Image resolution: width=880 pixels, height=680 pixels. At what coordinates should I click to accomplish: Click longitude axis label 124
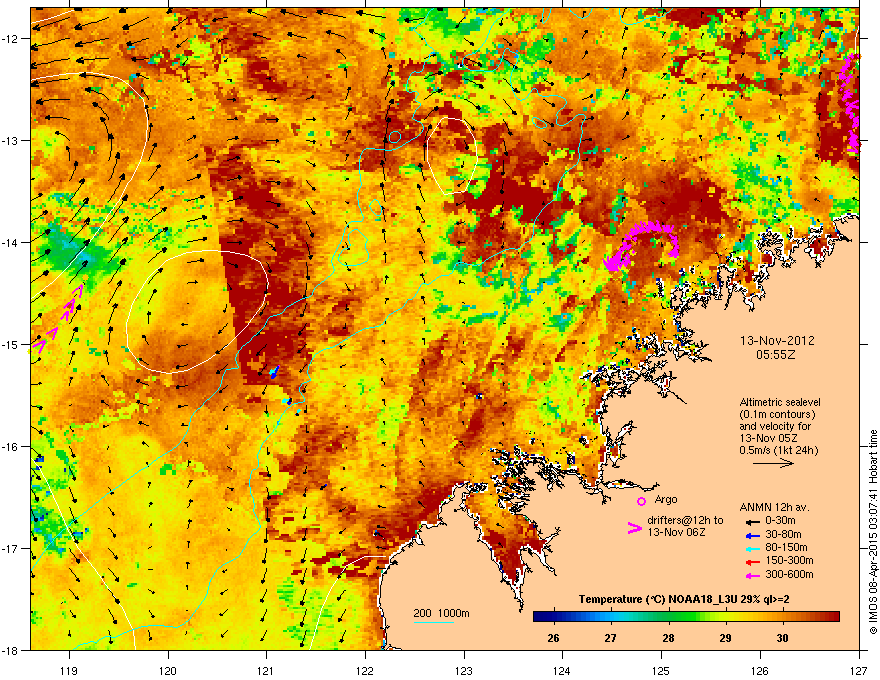coord(563,670)
